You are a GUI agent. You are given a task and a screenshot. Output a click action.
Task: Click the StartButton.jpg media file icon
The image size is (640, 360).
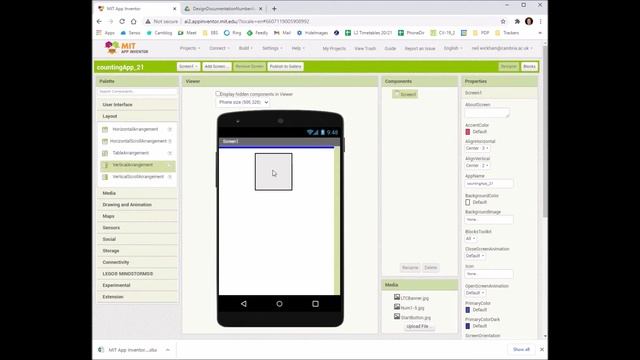(397, 317)
